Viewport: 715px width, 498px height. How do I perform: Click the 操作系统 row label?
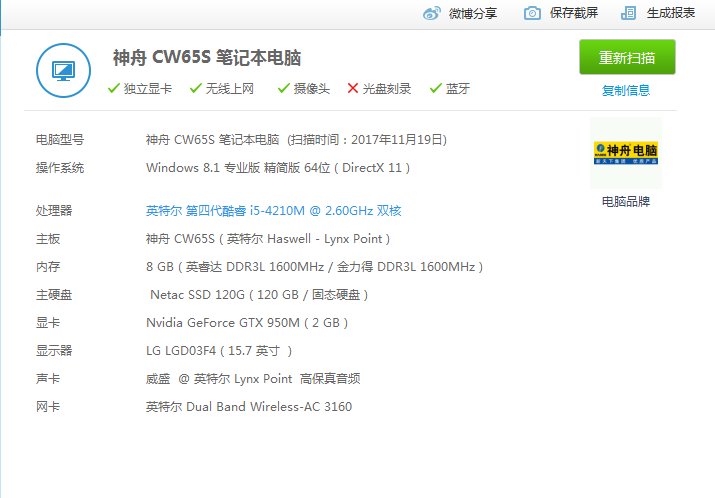click(x=60, y=168)
